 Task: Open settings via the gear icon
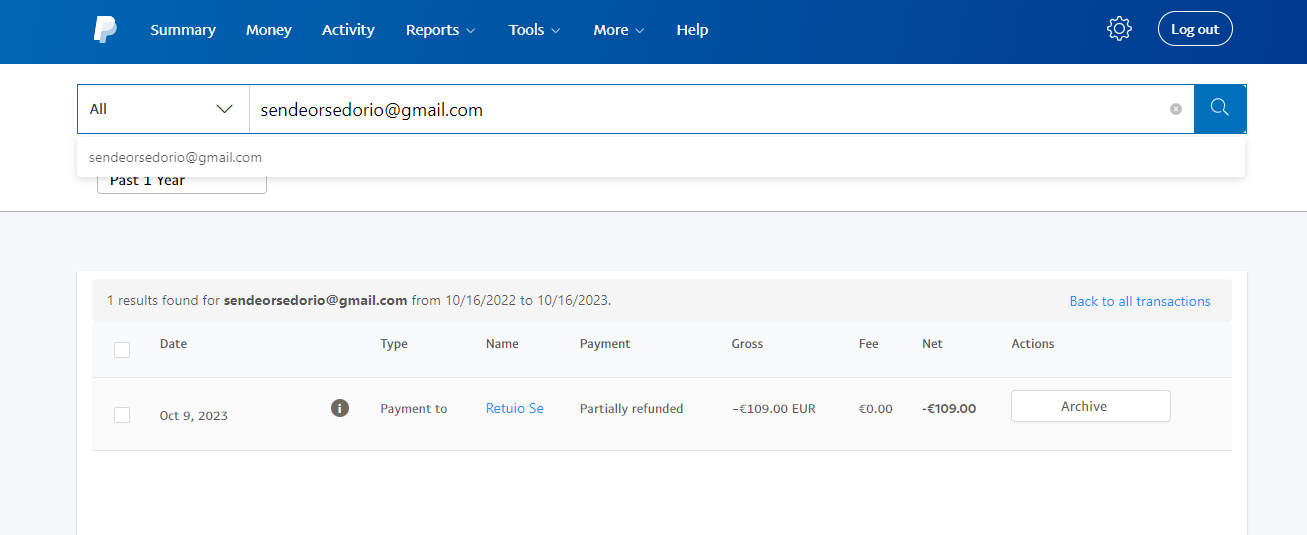point(1119,29)
